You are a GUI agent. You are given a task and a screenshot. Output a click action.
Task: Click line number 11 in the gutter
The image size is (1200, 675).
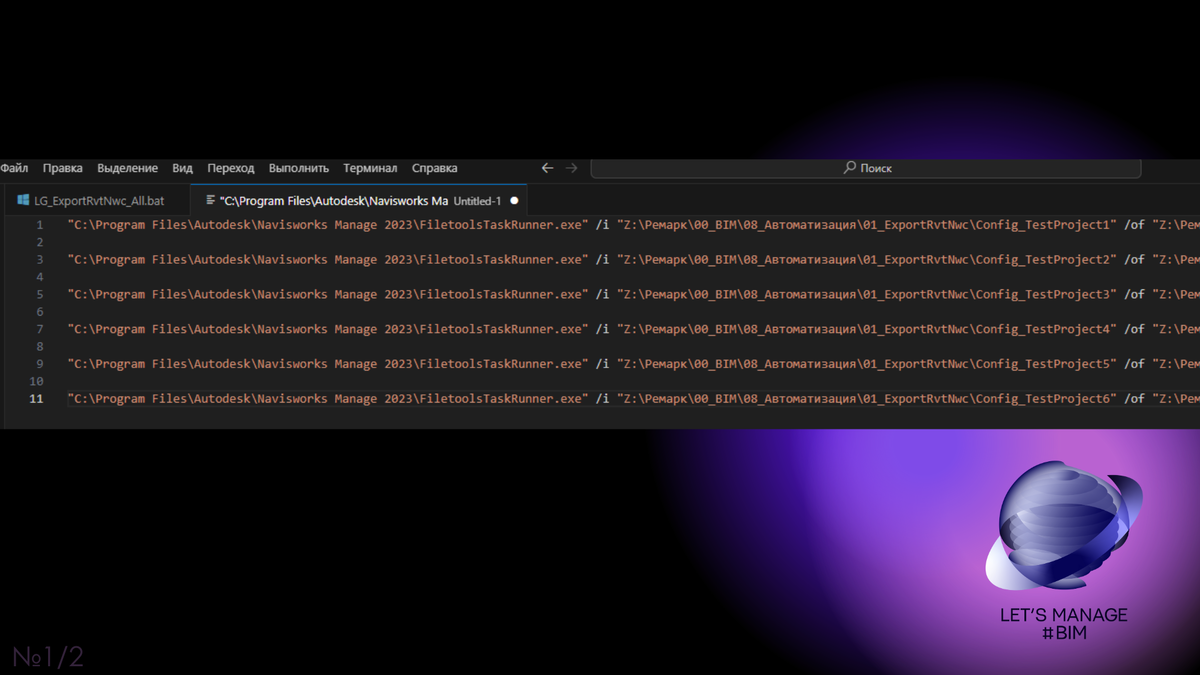[36, 399]
